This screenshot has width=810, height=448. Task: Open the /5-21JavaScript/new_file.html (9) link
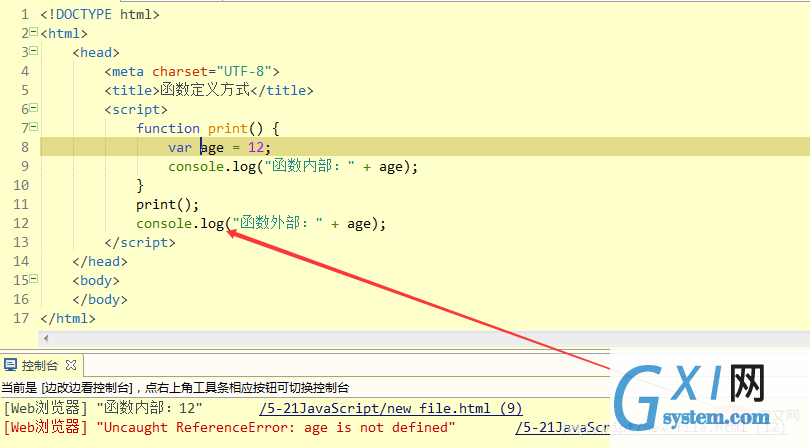click(x=391, y=408)
